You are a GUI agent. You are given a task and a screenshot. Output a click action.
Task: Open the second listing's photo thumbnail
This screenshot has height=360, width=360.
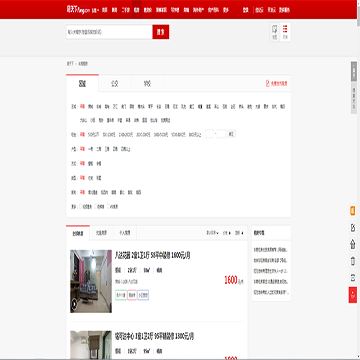tap(91, 345)
